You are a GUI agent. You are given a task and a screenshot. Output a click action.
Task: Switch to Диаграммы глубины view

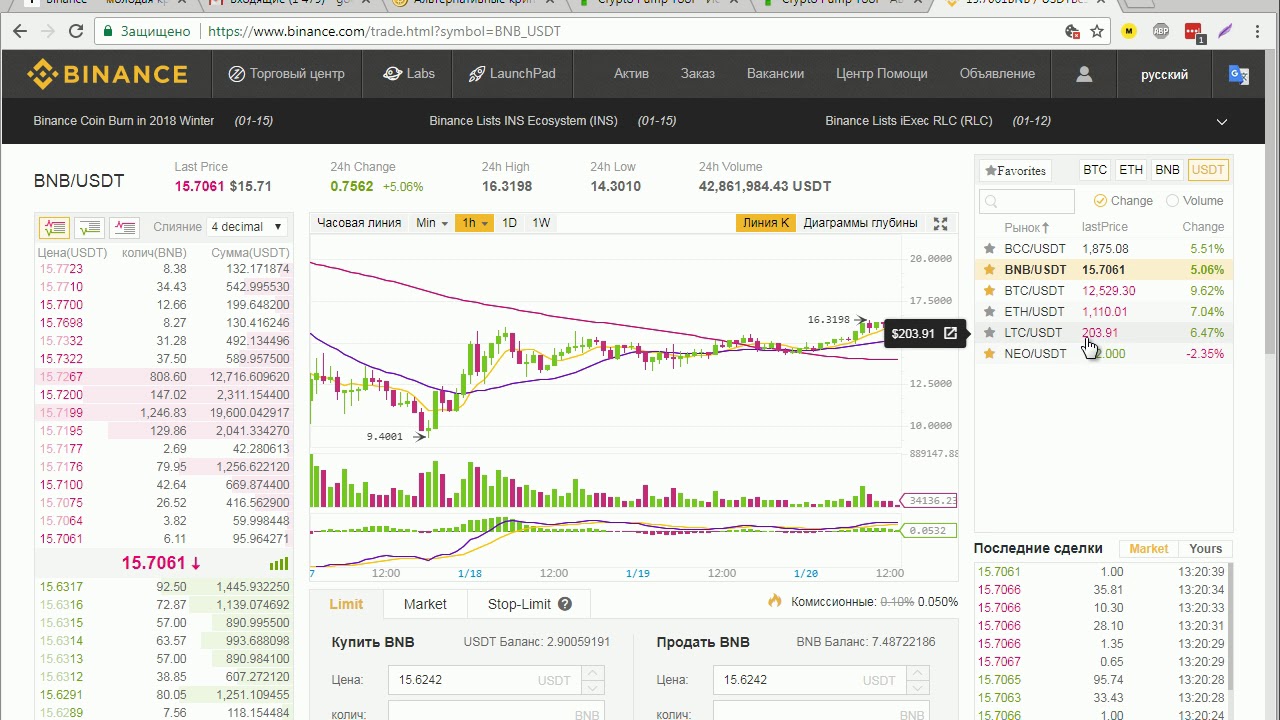(x=860, y=223)
